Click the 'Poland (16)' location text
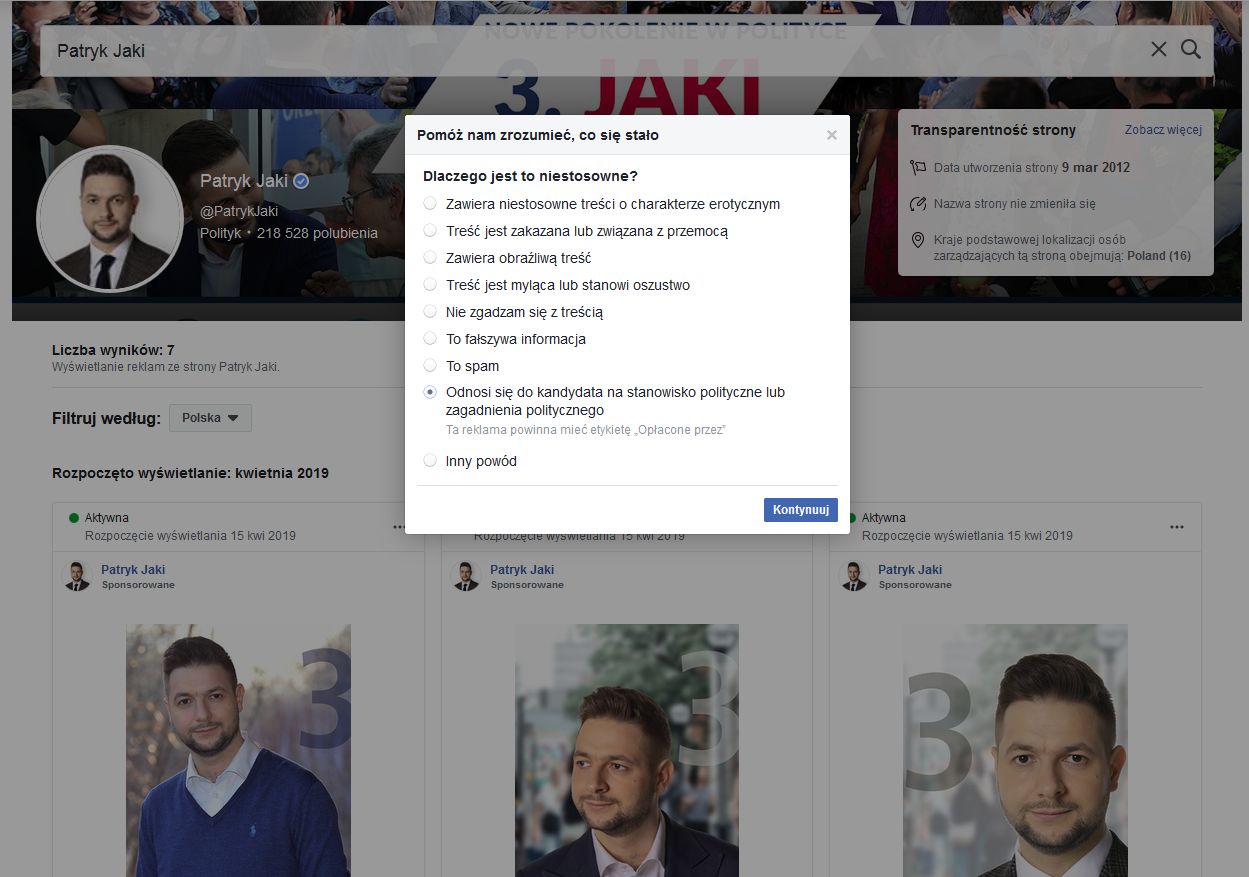1249x877 pixels. tap(1159, 255)
